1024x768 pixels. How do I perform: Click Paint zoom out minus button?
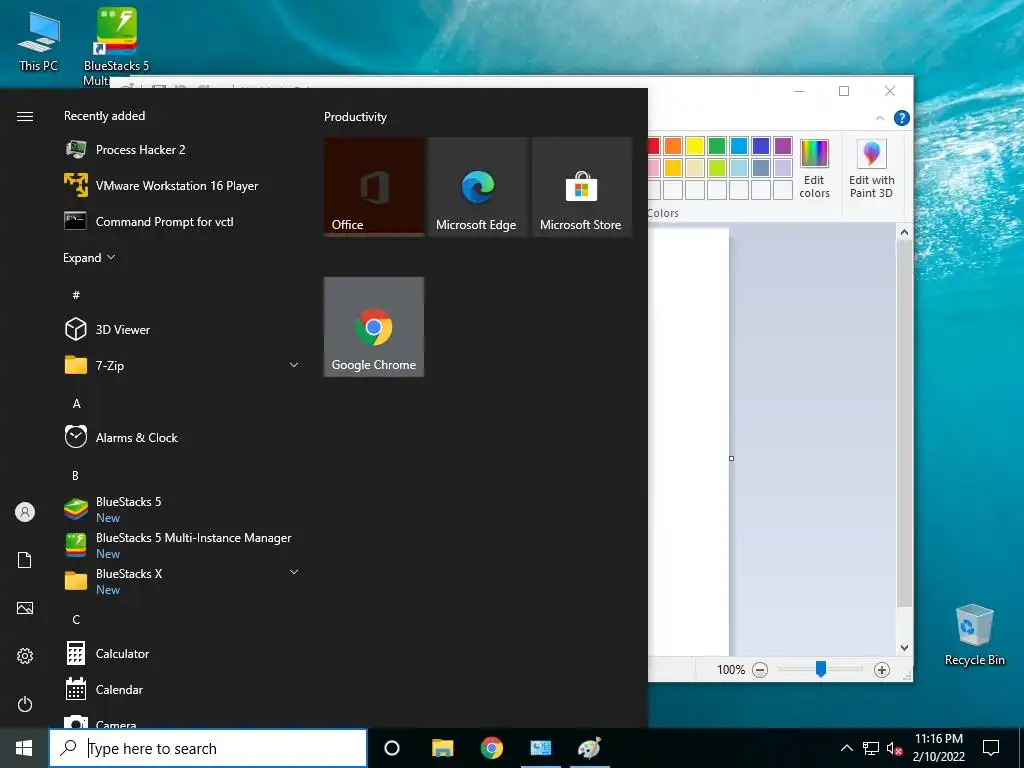coord(760,669)
